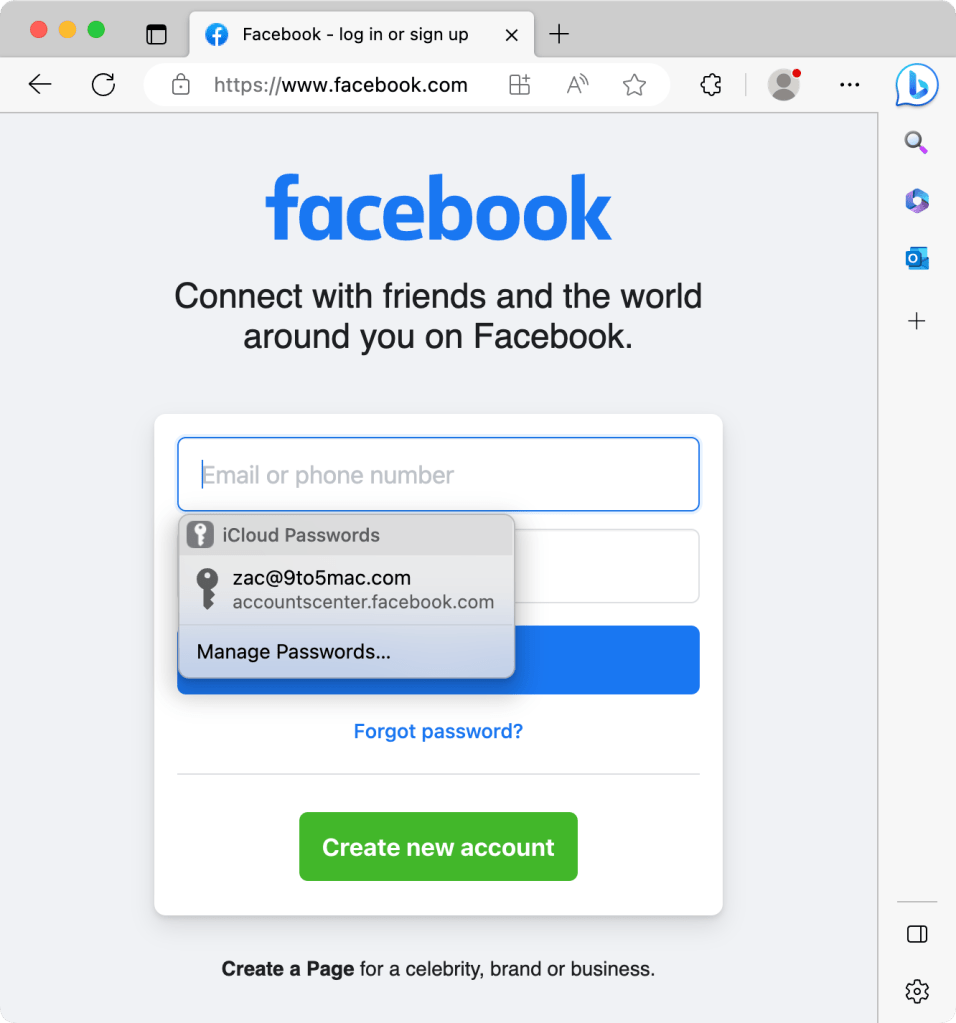
Task: Add a sidebar app with plus icon
Action: click(x=917, y=321)
